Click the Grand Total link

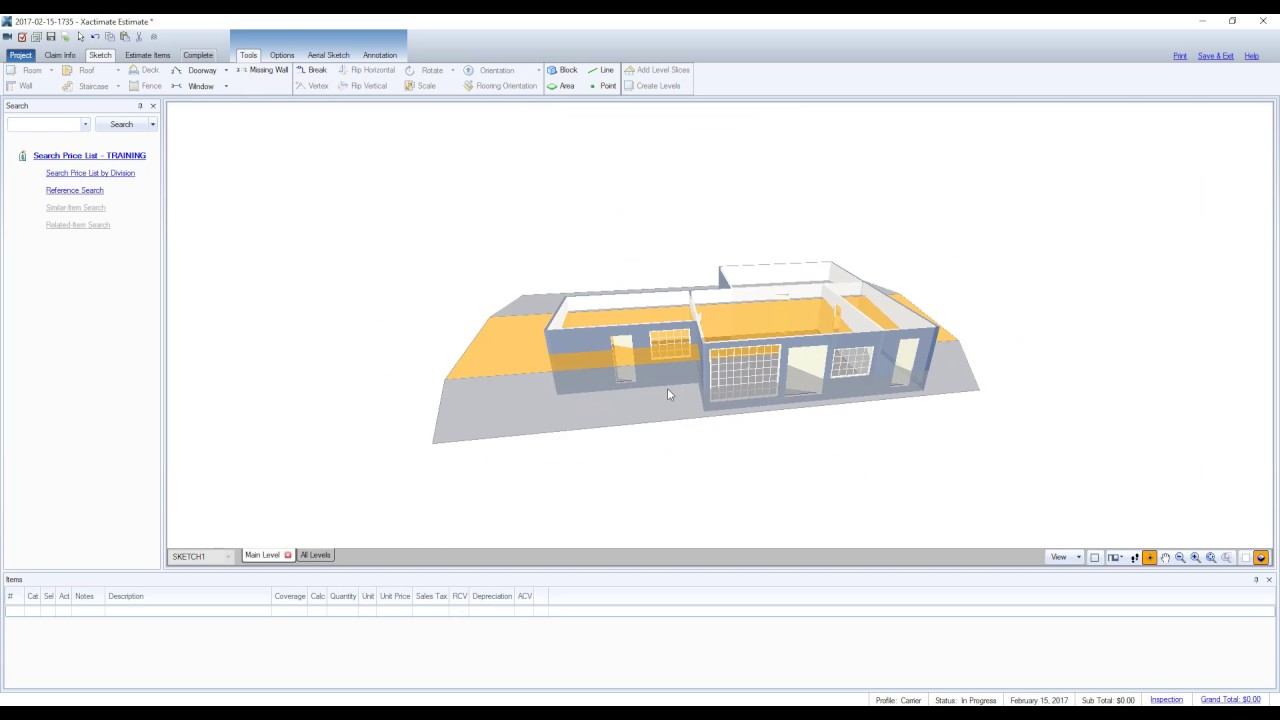click(1230, 700)
